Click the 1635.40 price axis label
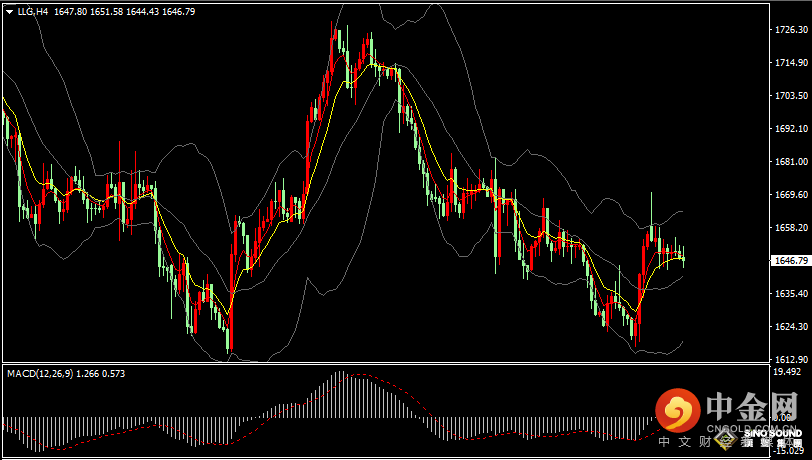812x460 pixels. (791, 294)
